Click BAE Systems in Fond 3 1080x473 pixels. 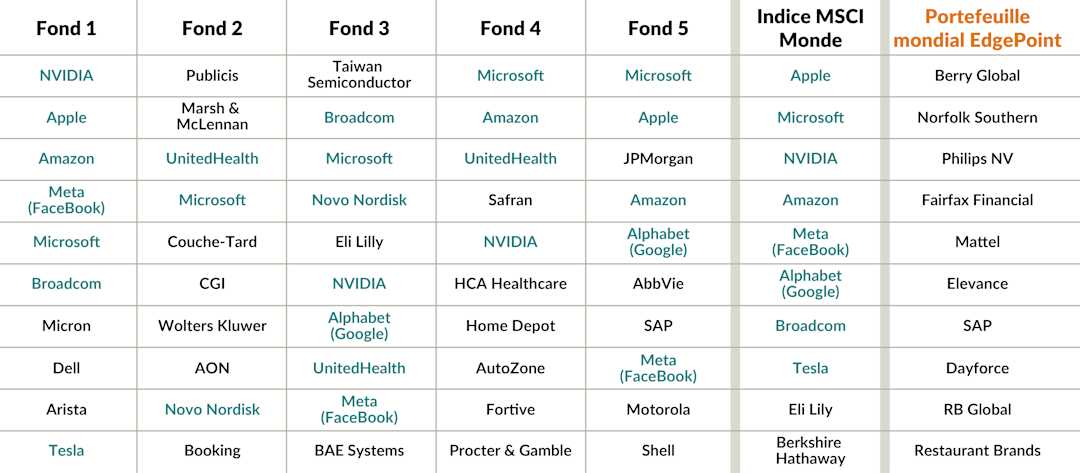pos(359,451)
